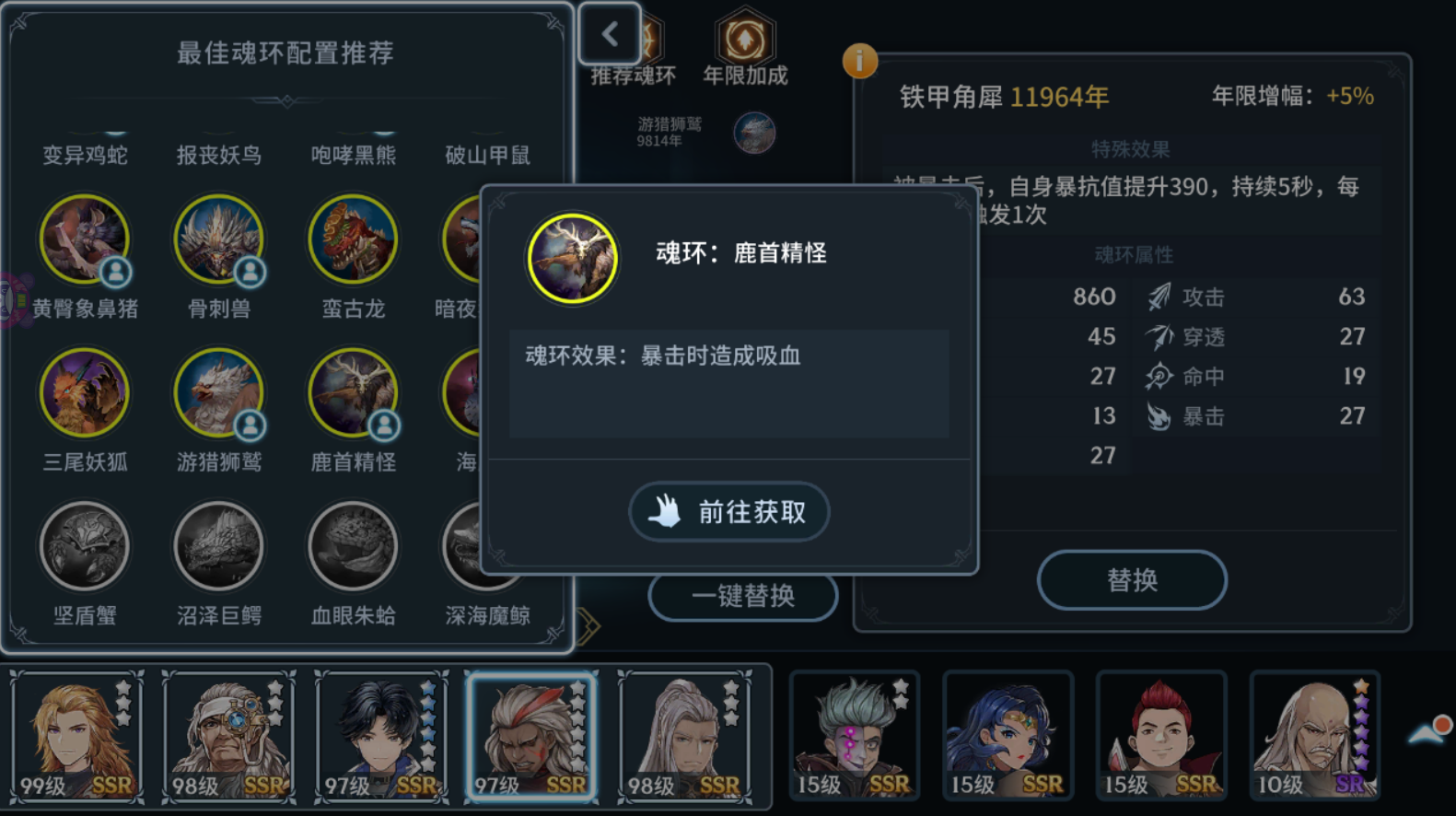Select the 黄臀象鼻猪 soul ring icon
This screenshot has width=1456, height=816.
(85, 240)
